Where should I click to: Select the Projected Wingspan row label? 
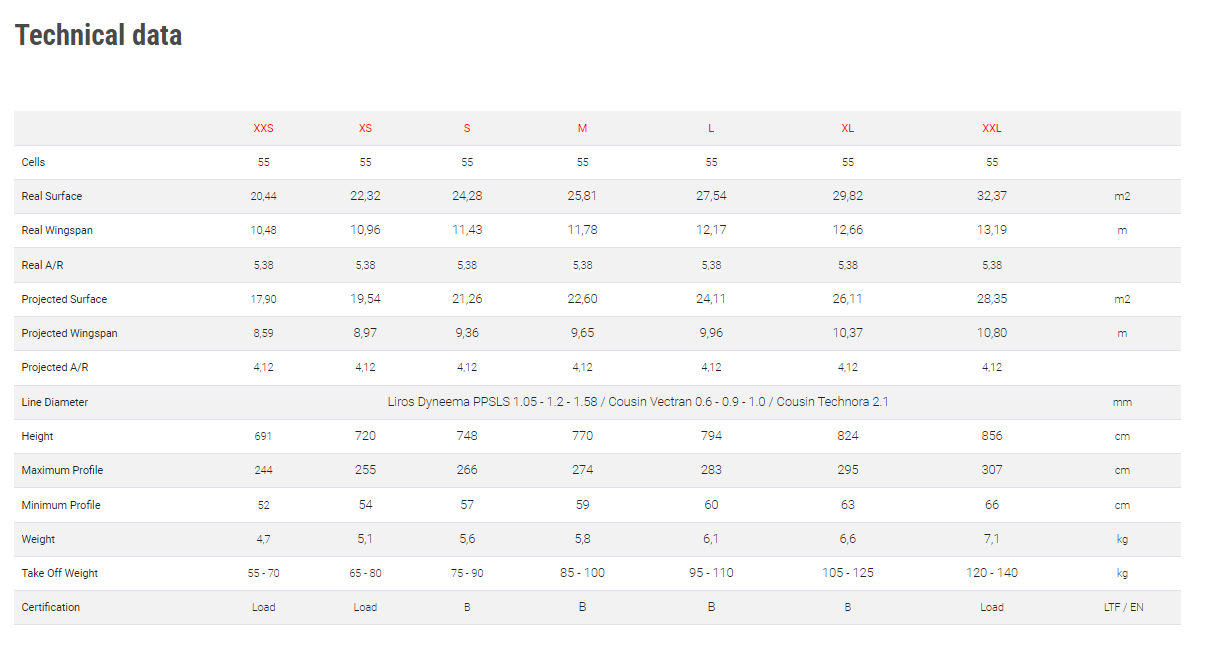[x=69, y=333]
